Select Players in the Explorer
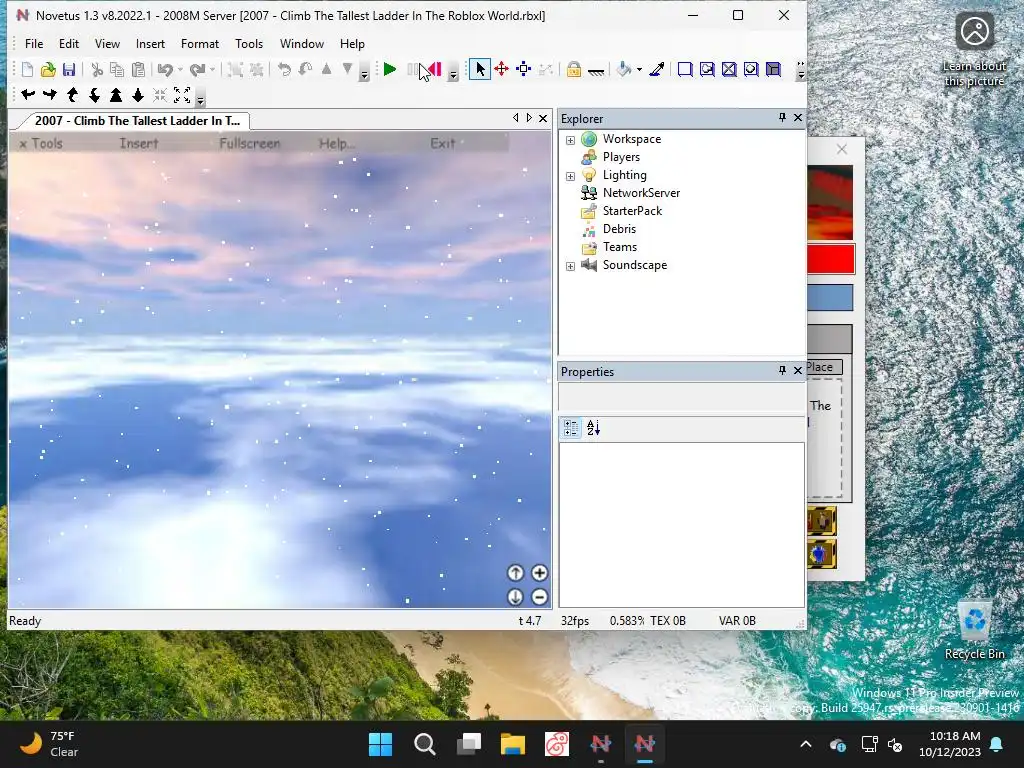The height and width of the screenshot is (768, 1024). pyautogui.click(x=621, y=157)
